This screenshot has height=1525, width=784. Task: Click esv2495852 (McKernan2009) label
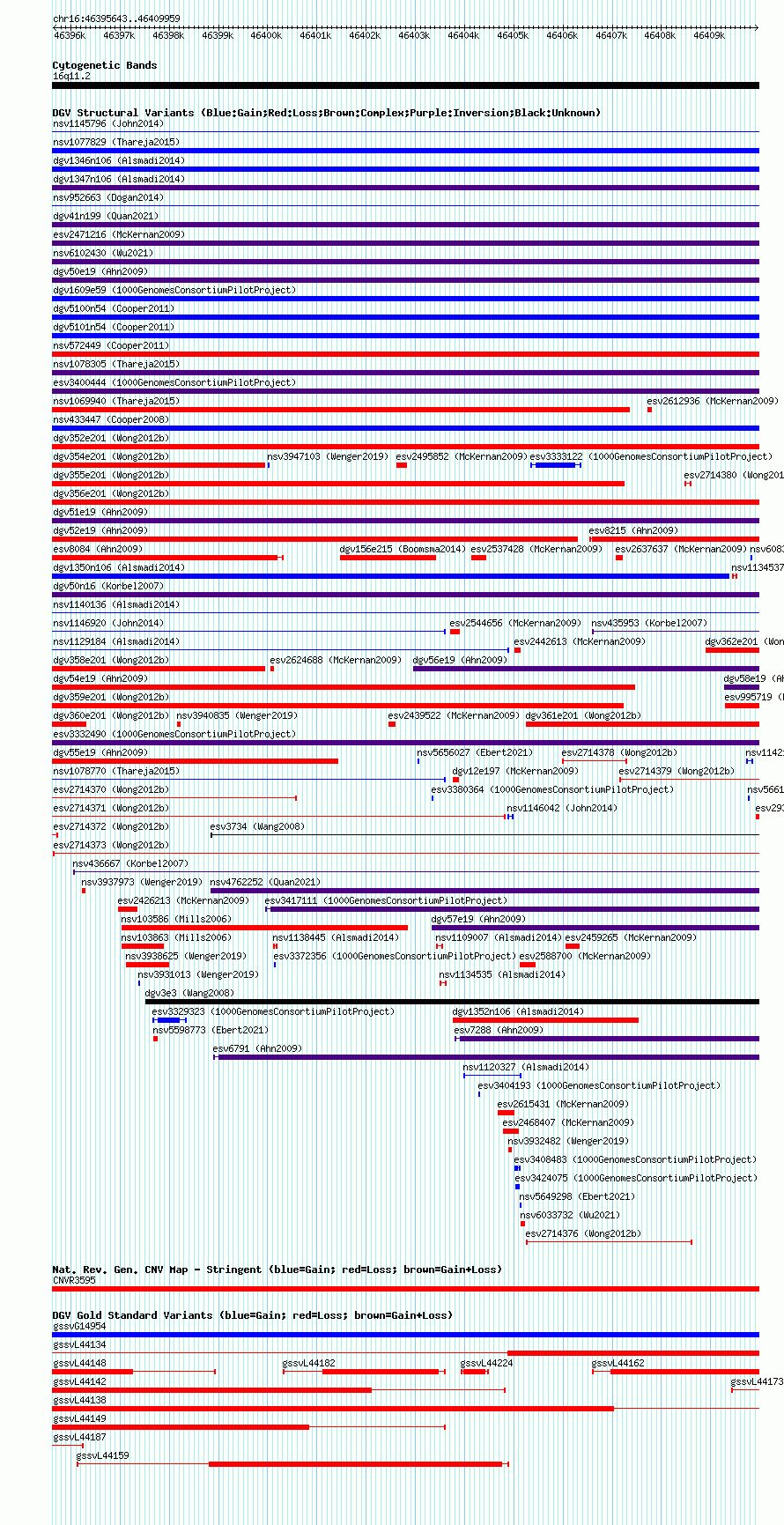[x=462, y=456]
